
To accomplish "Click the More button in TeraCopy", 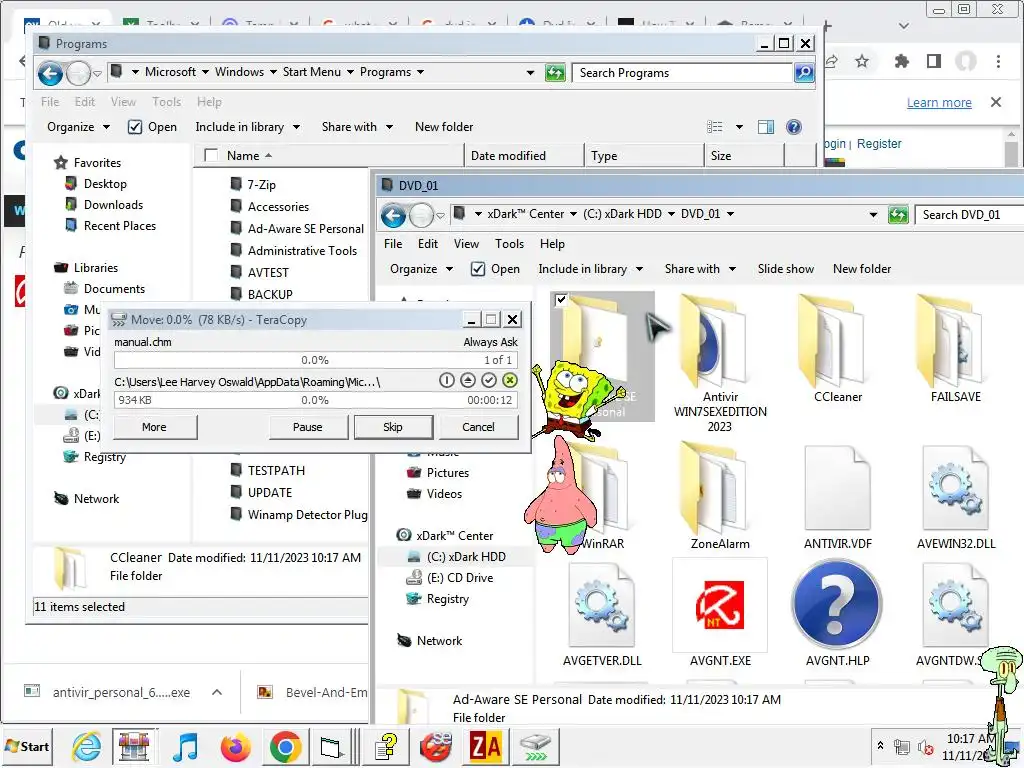I will click(x=154, y=427).
